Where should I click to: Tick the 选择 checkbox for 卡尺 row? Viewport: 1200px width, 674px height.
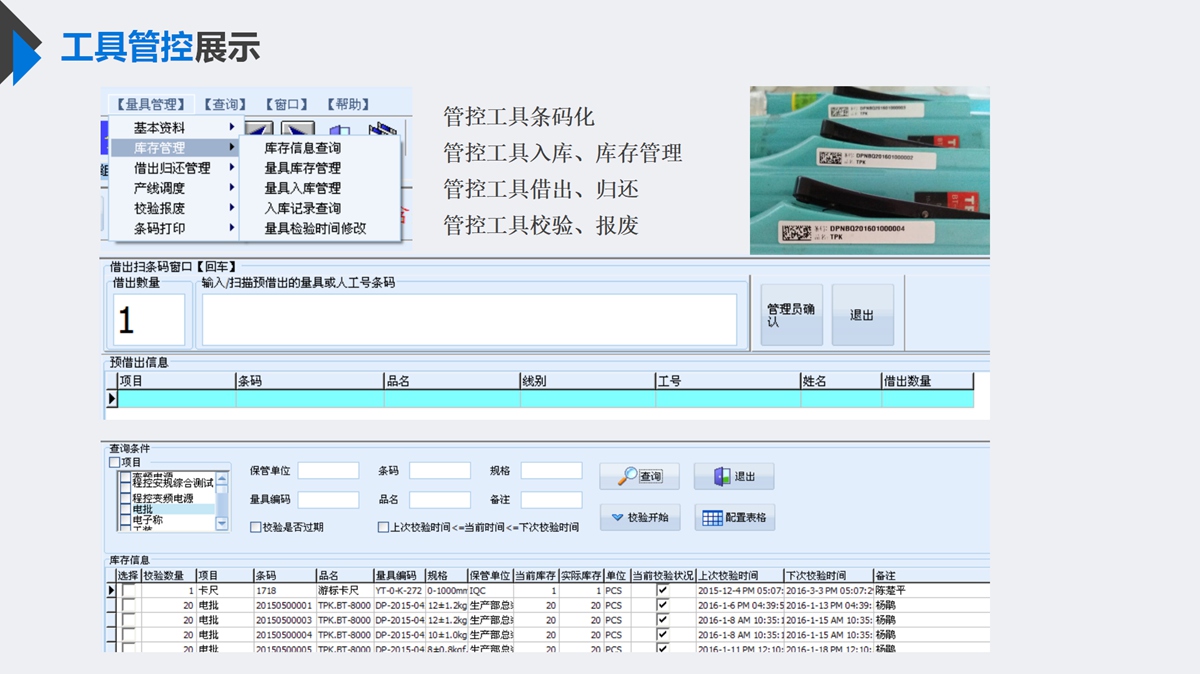tap(128, 591)
